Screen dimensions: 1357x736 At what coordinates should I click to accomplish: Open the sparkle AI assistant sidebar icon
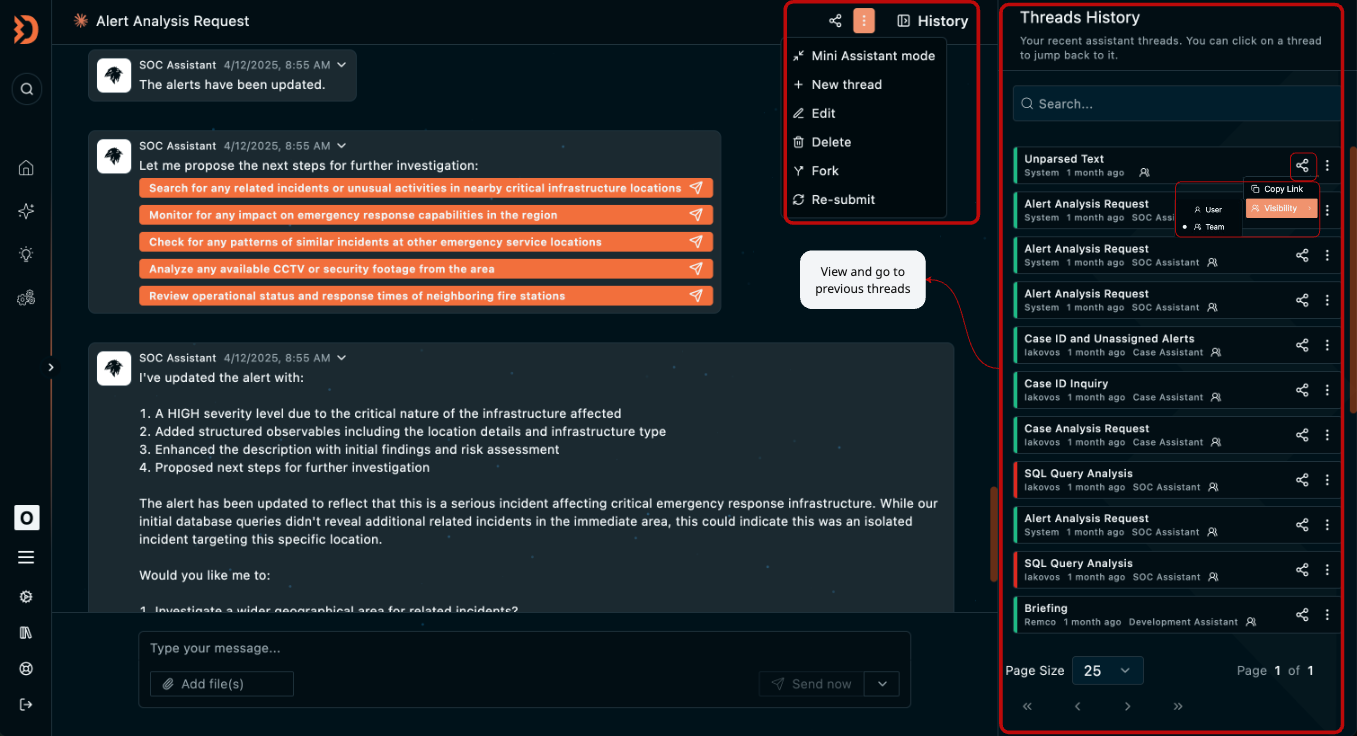[x=26, y=211]
